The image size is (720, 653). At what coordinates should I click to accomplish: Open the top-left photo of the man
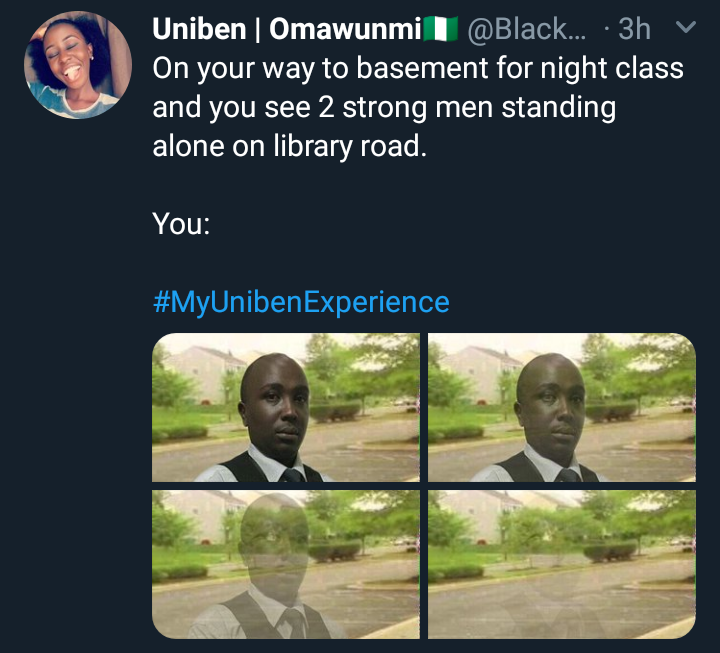(x=286, y=408)
